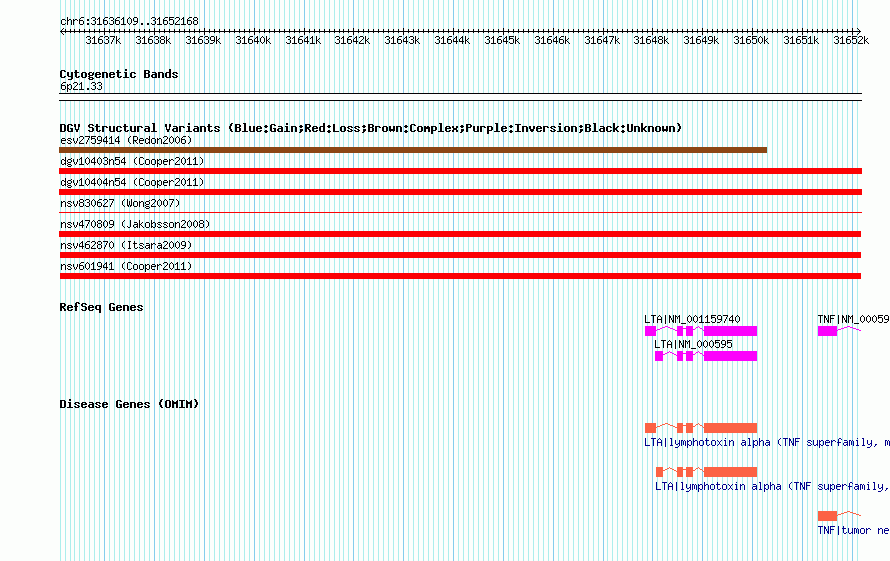Screen dimensions: 890x561
Task: Click the thin red line under nsv830627
Action: point(460,213)
